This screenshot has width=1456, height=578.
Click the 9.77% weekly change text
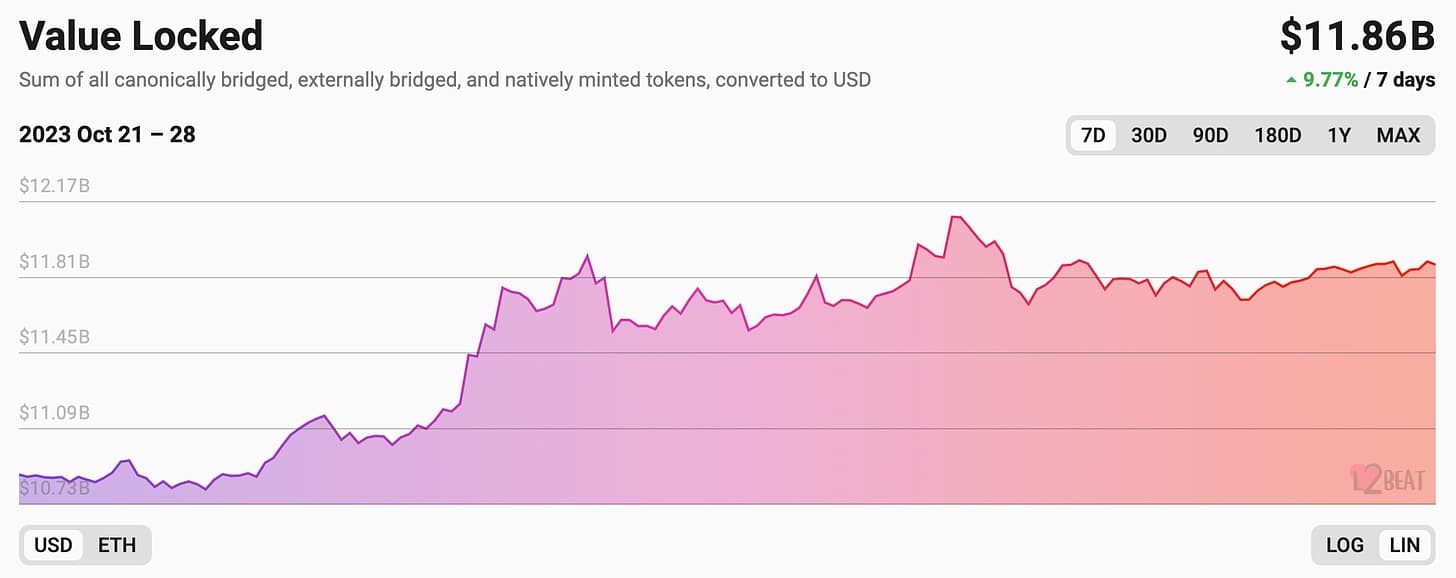1331,80
